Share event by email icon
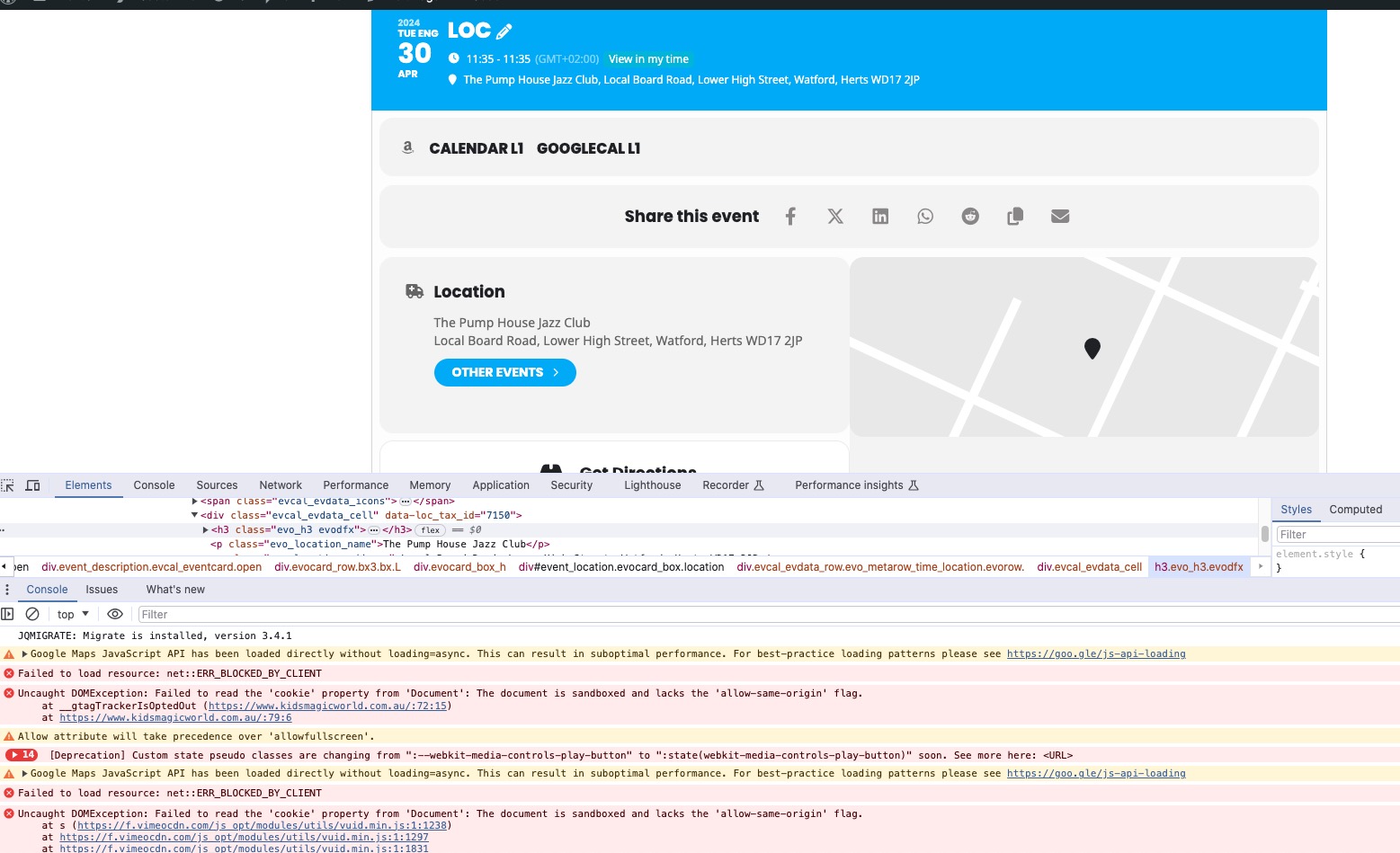 1060,217
